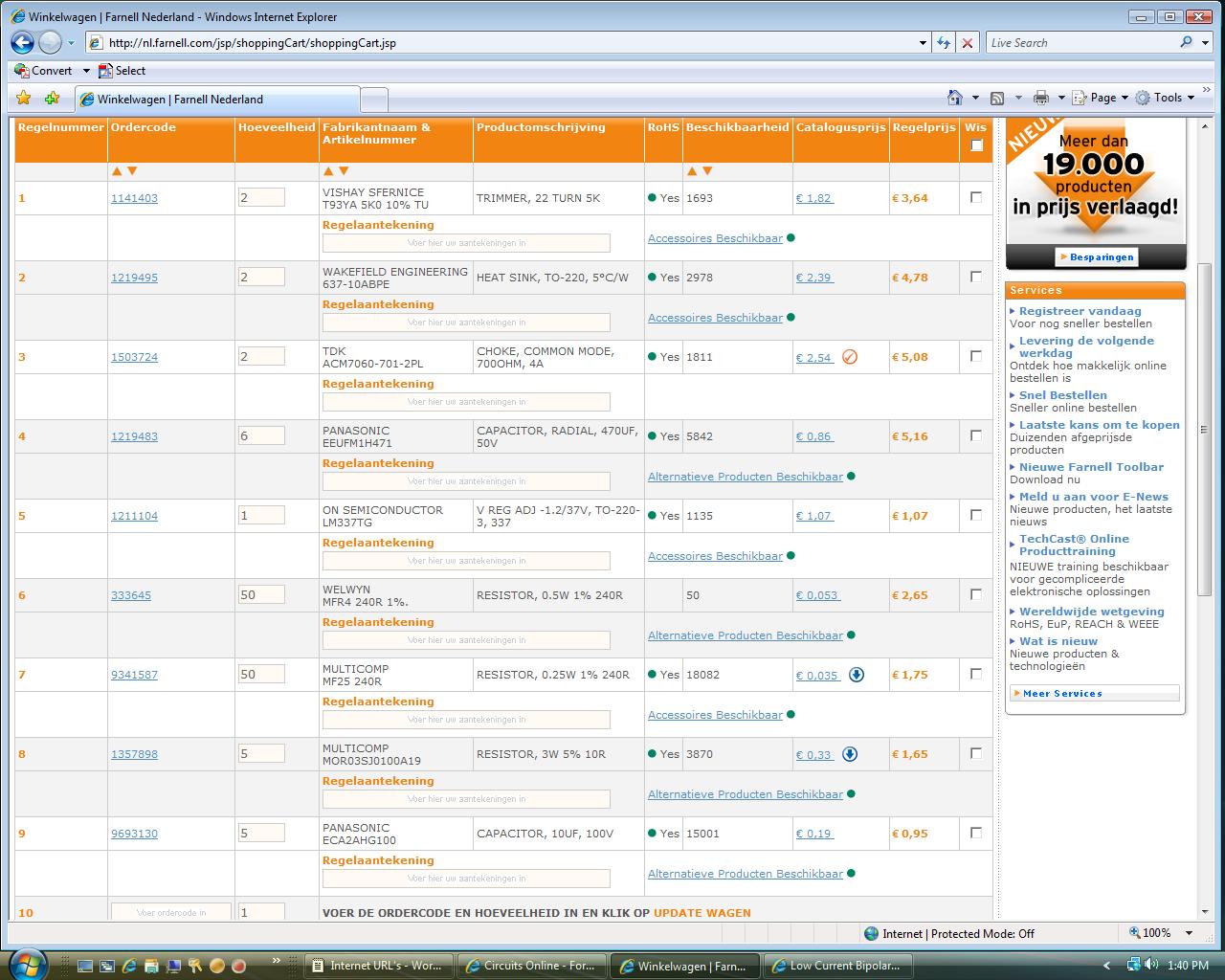The image size is (1225, 980).
Task: Click Show Desktop quick launch icon
Action: tap(85, 966)
